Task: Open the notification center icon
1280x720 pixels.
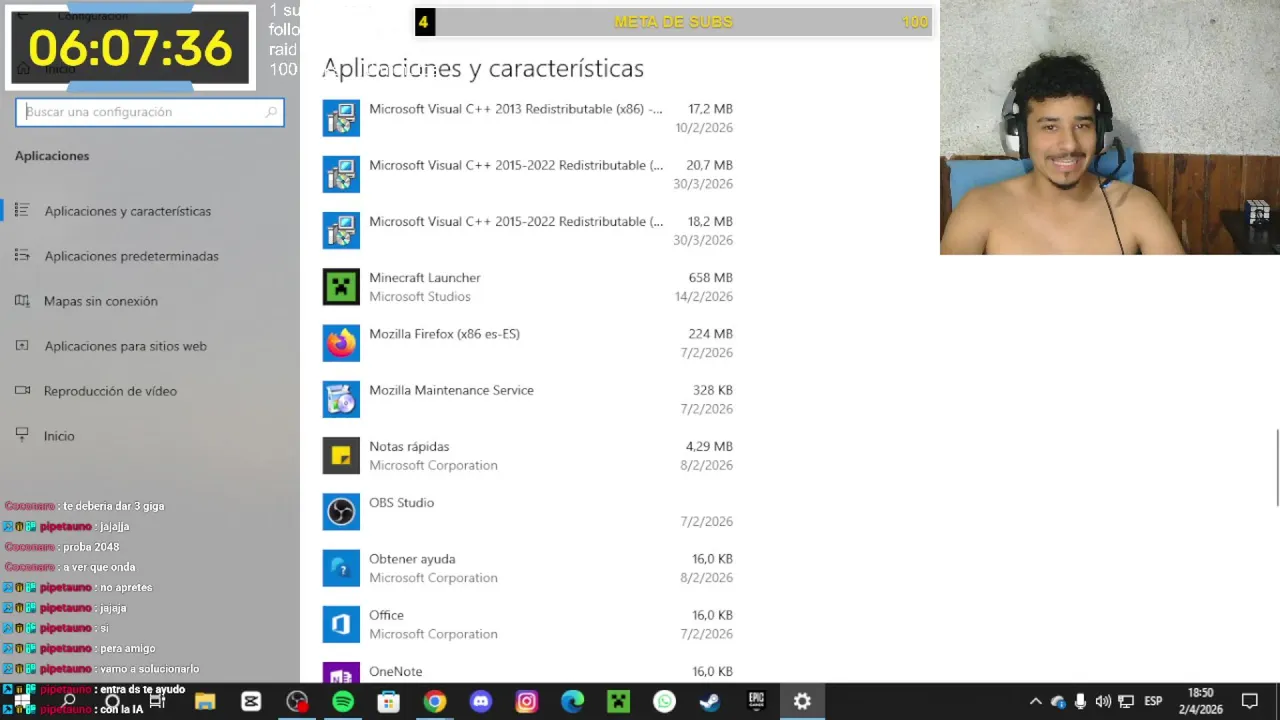Action: (x=1250, y=702)
